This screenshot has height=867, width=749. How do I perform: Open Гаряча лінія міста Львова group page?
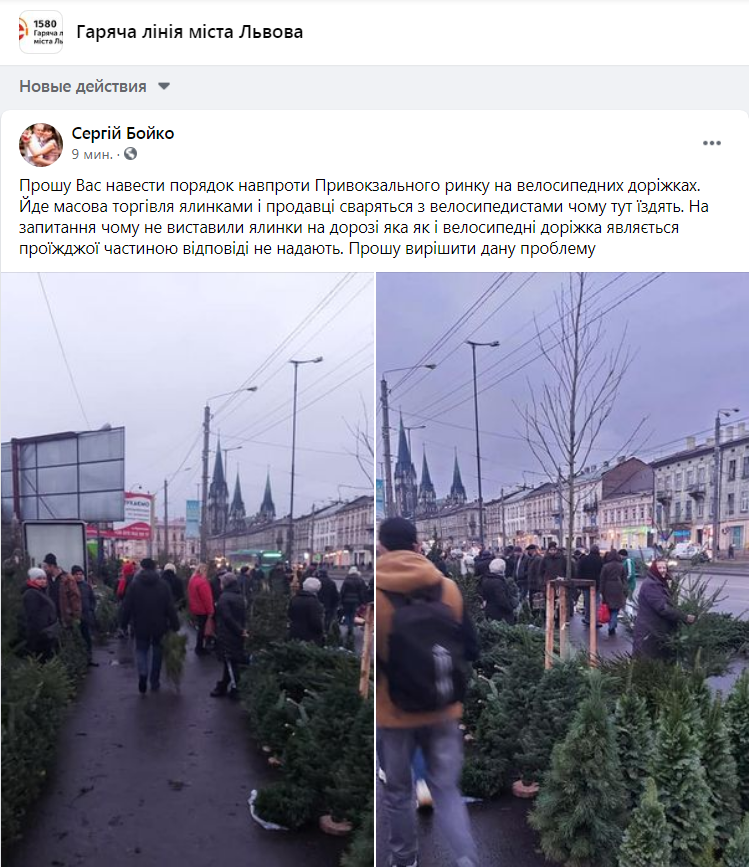(190, 32)
